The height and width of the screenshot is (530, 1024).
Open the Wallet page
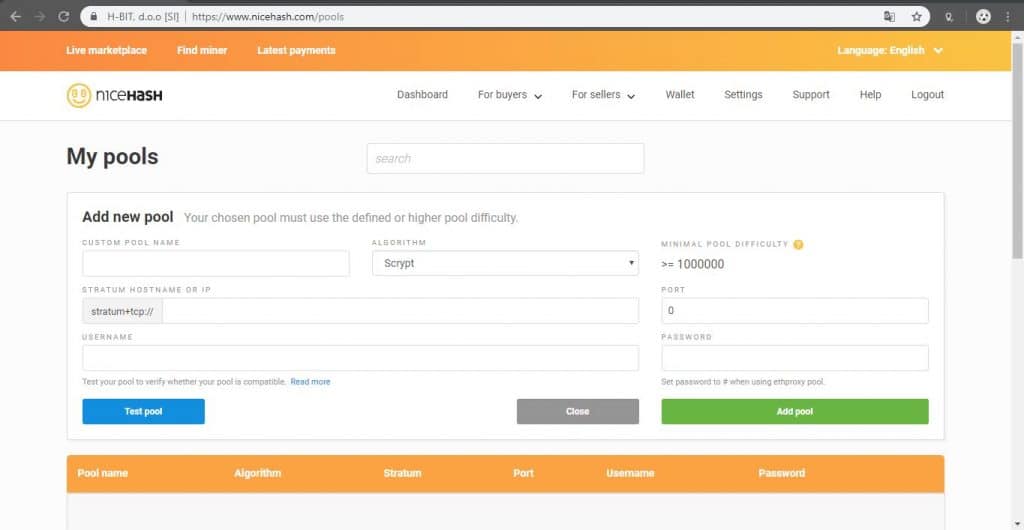pyautogui.click(x=680, y=95)
